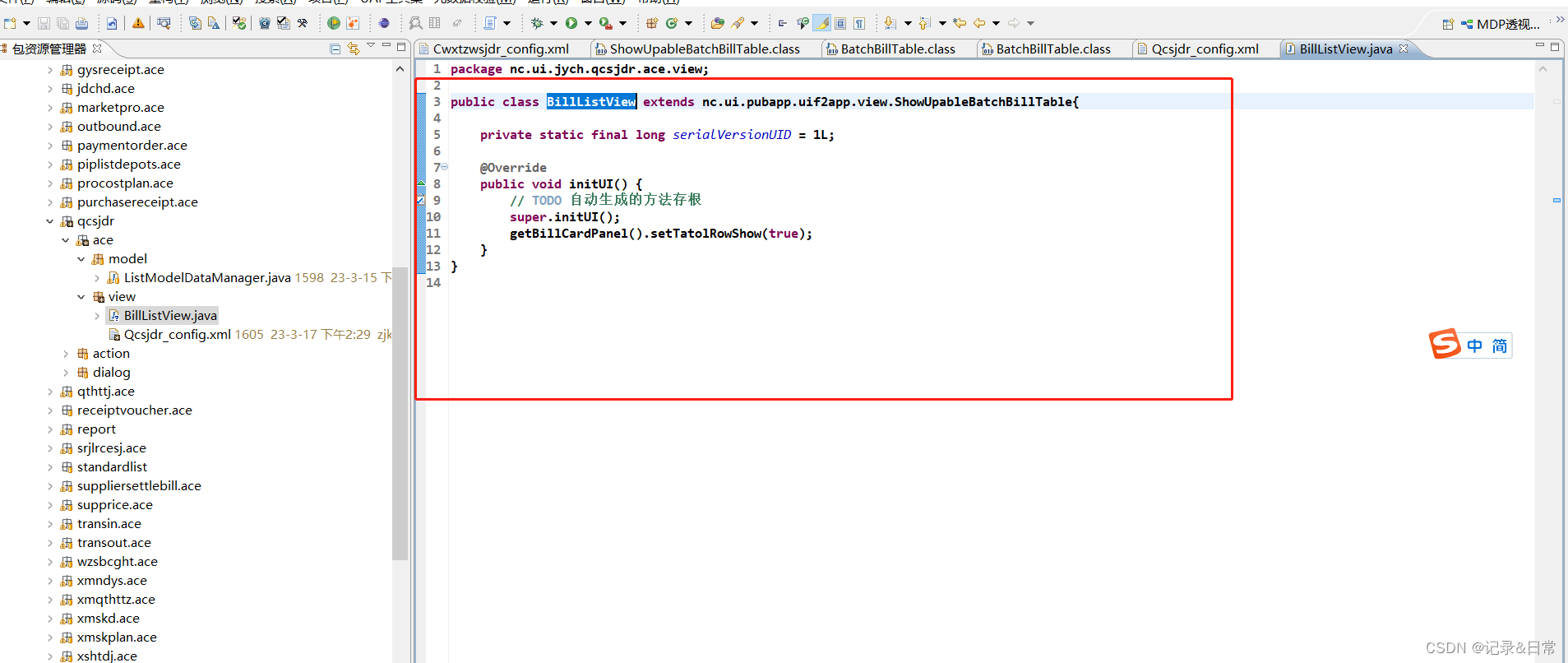Close the BillListView.java editor tab
Screen dimensions: 1568x663
(x=1404, y=49)
